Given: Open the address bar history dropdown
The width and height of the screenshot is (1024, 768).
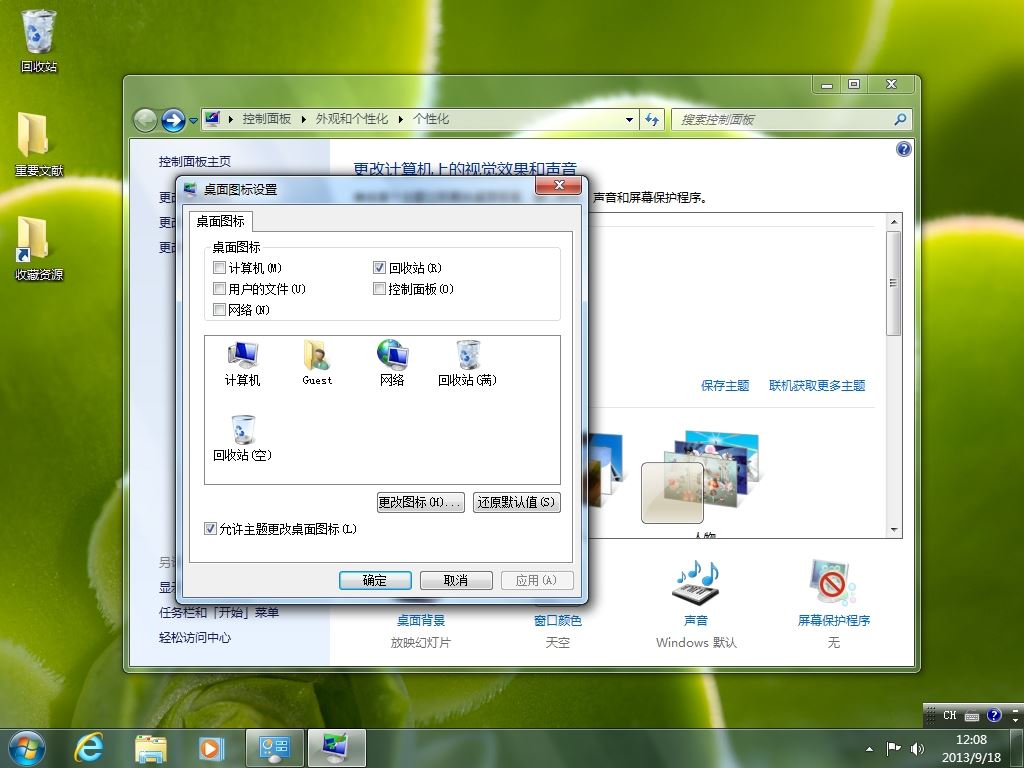Looking at the screenshot, I should click(629, 120).
